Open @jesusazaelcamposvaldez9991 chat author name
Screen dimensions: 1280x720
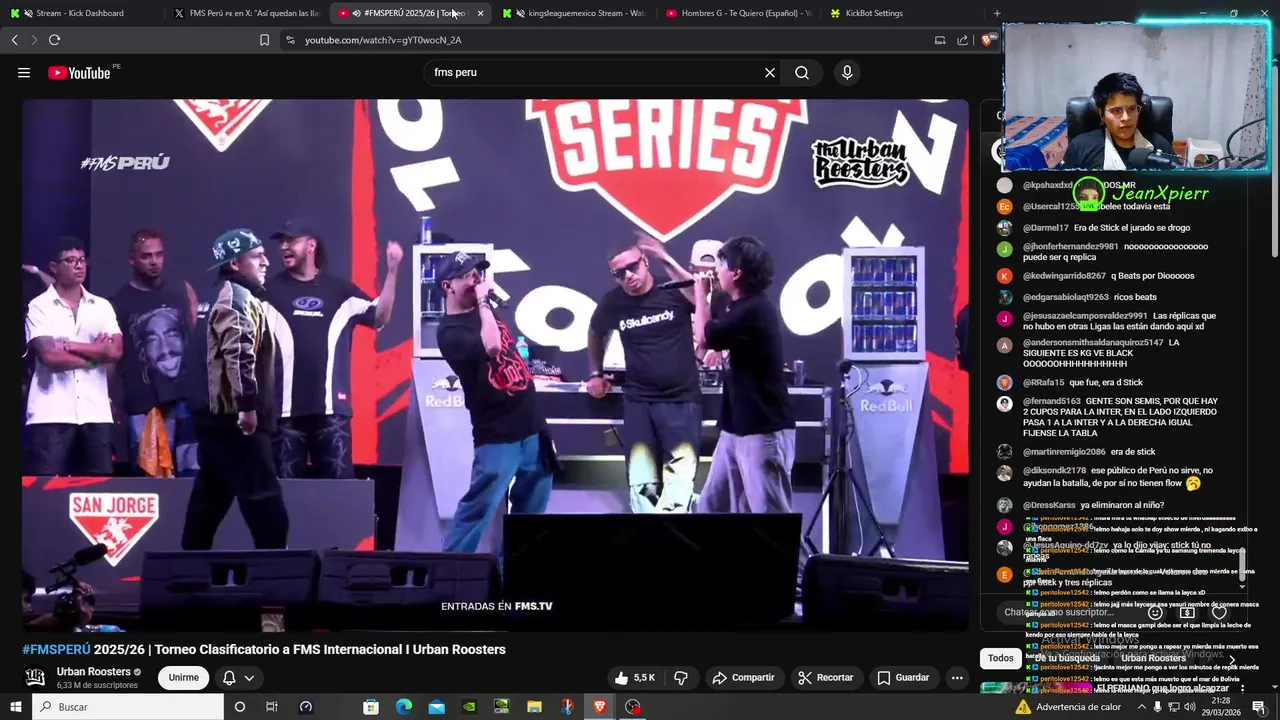[x=1085, y=316]
